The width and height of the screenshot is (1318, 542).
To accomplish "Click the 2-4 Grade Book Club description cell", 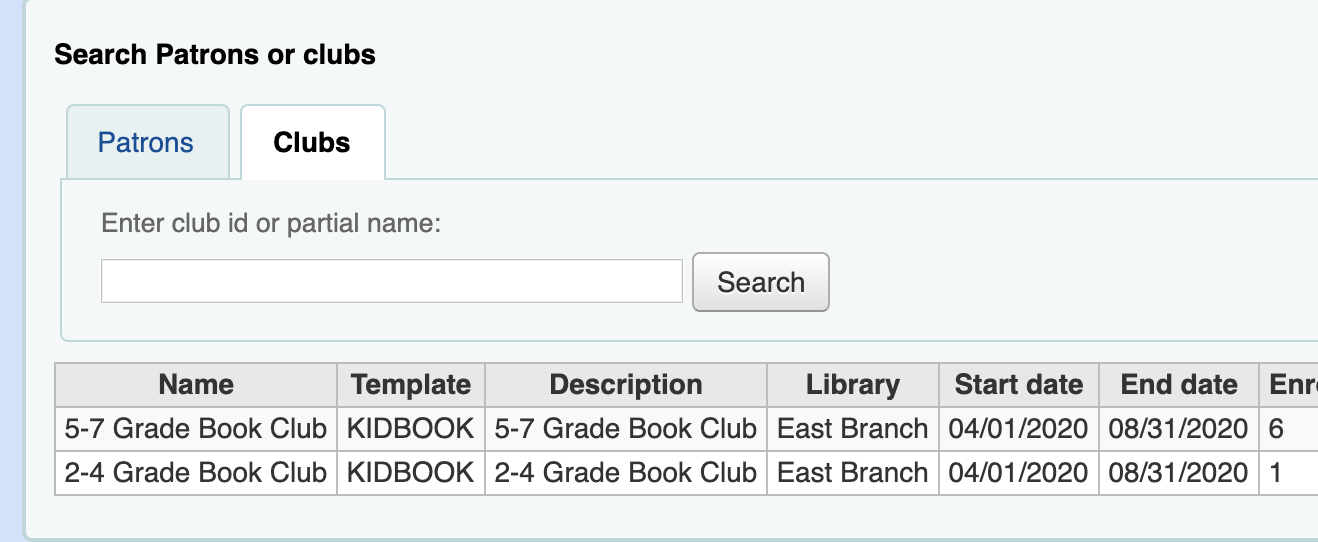I will click(626, 472).
